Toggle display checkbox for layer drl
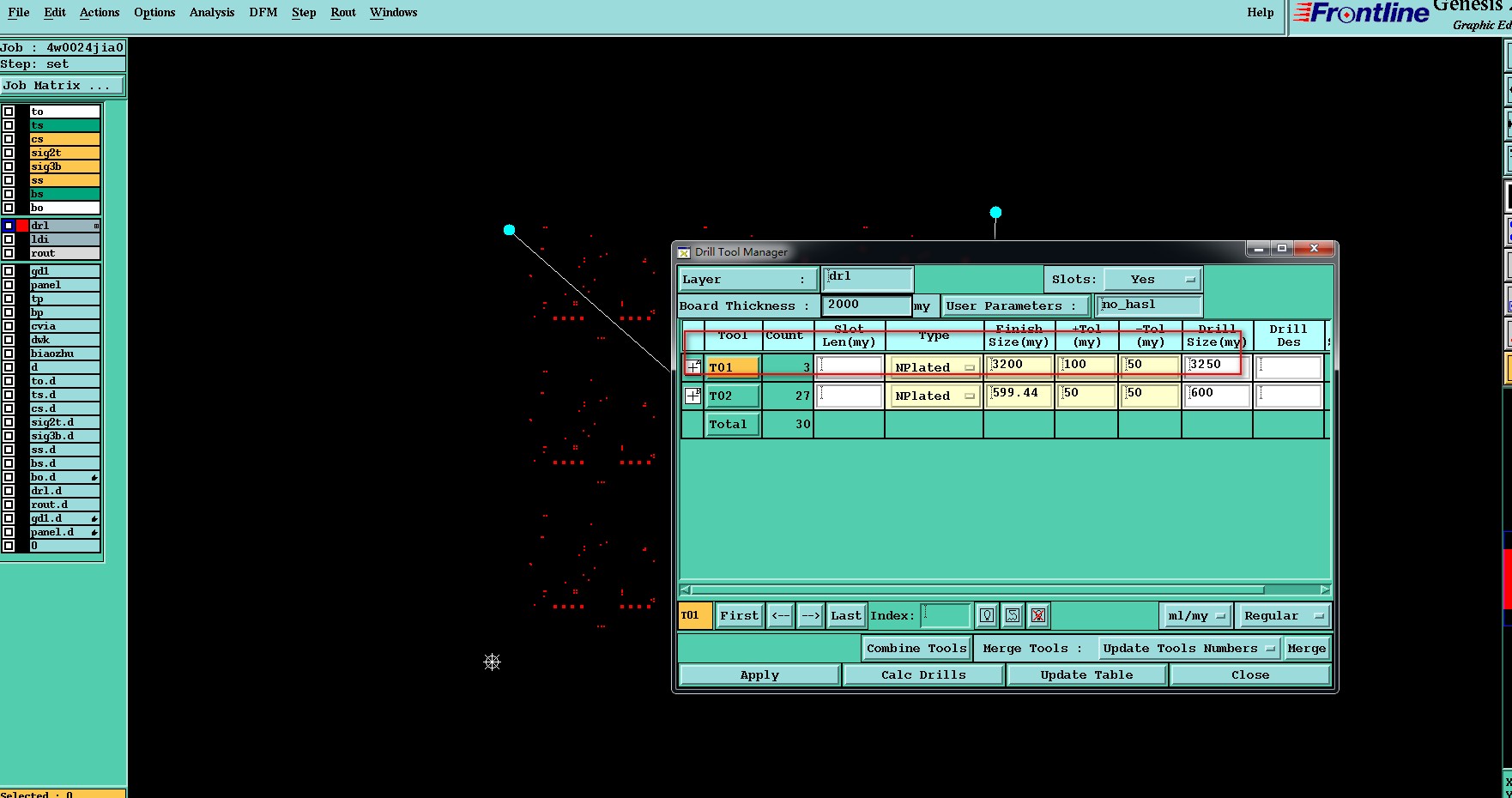Image resolution: width=1512 pixels, height=798 pixels. click(x=9, y=226)
